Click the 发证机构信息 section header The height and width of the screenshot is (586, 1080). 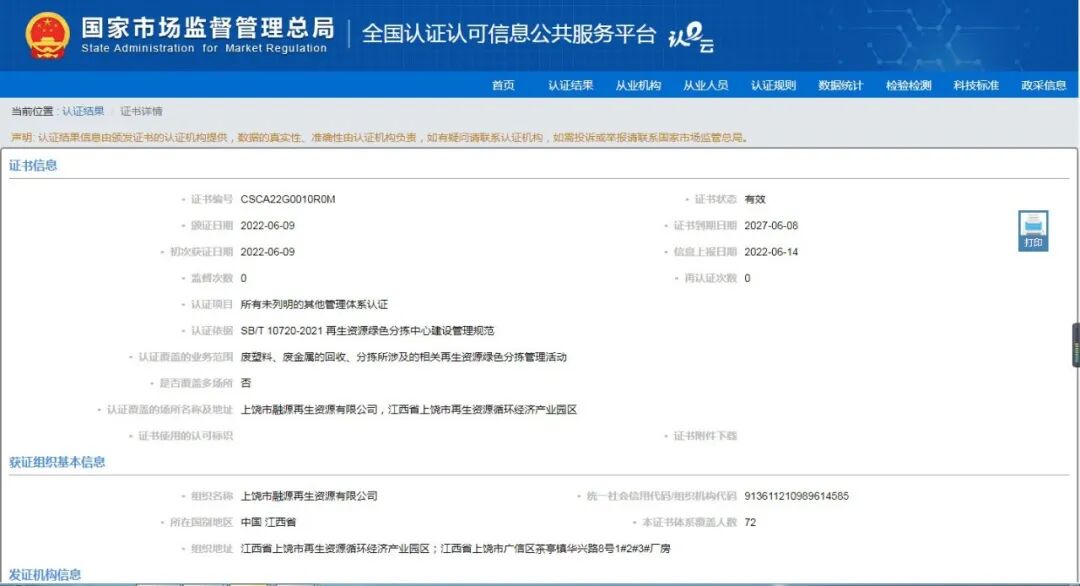48,577
